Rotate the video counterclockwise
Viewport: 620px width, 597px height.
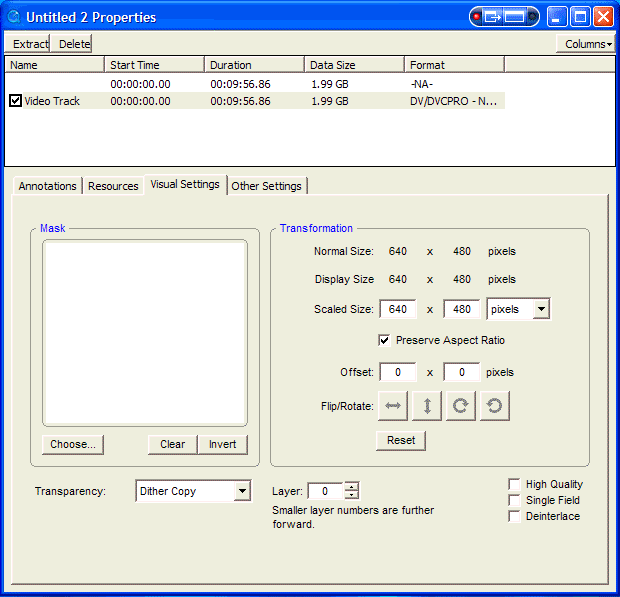pos(493,406)
